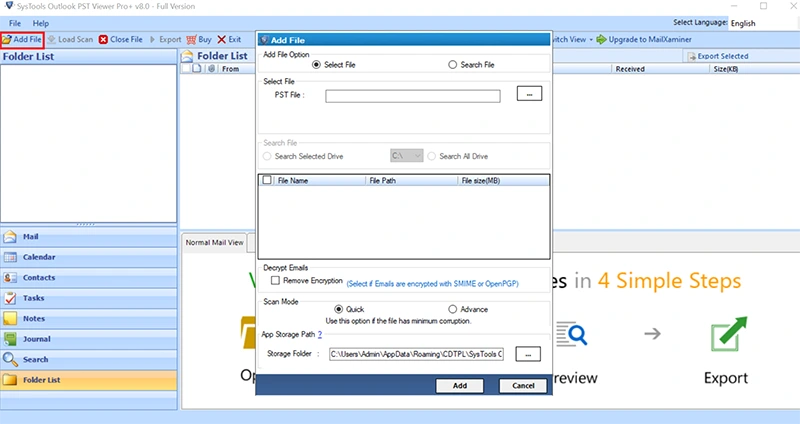Image resolution: width=800 pixels, height=424 pixels.
Task: Click the Export toolbar arrow icon
Action: [152, 39]
